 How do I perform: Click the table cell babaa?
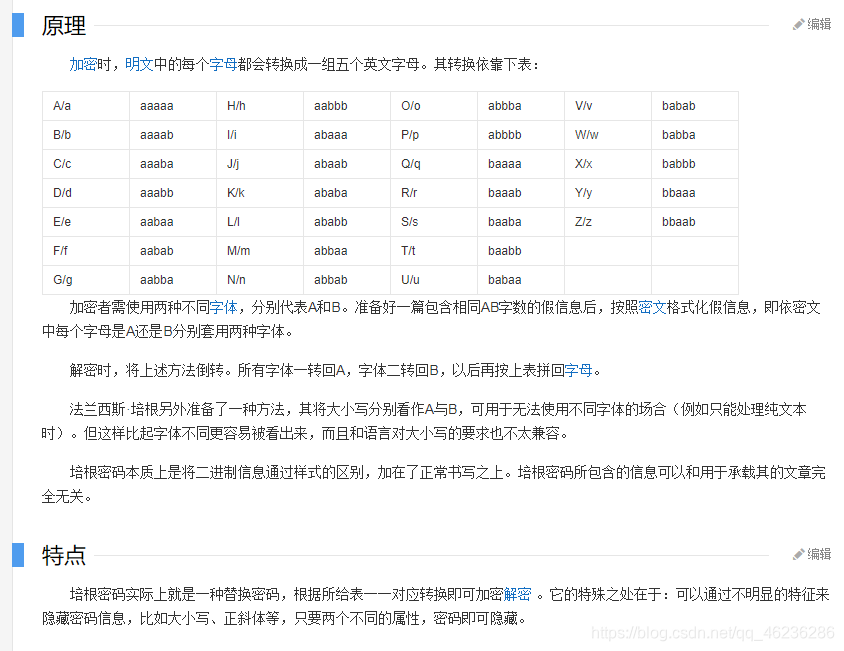[x=521, y=280]
